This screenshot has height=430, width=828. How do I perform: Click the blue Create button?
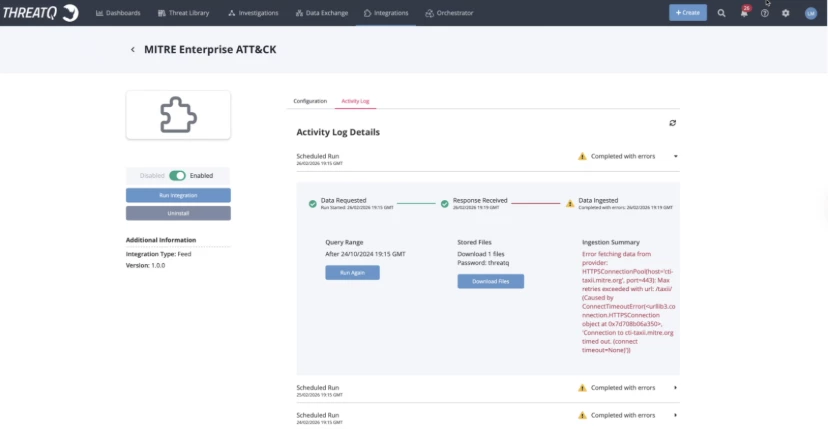tap(688, 13)
